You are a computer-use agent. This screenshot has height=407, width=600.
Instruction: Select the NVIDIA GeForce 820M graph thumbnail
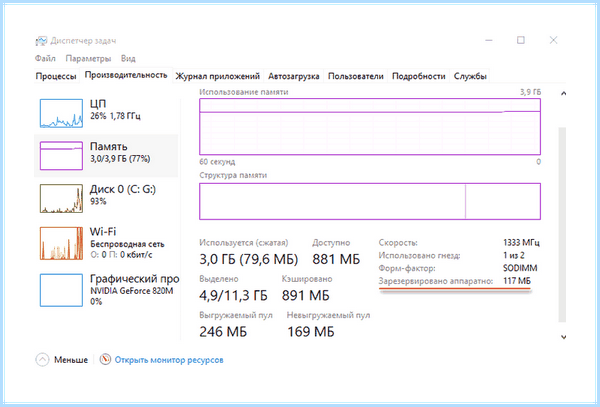(x=61, y=290)
